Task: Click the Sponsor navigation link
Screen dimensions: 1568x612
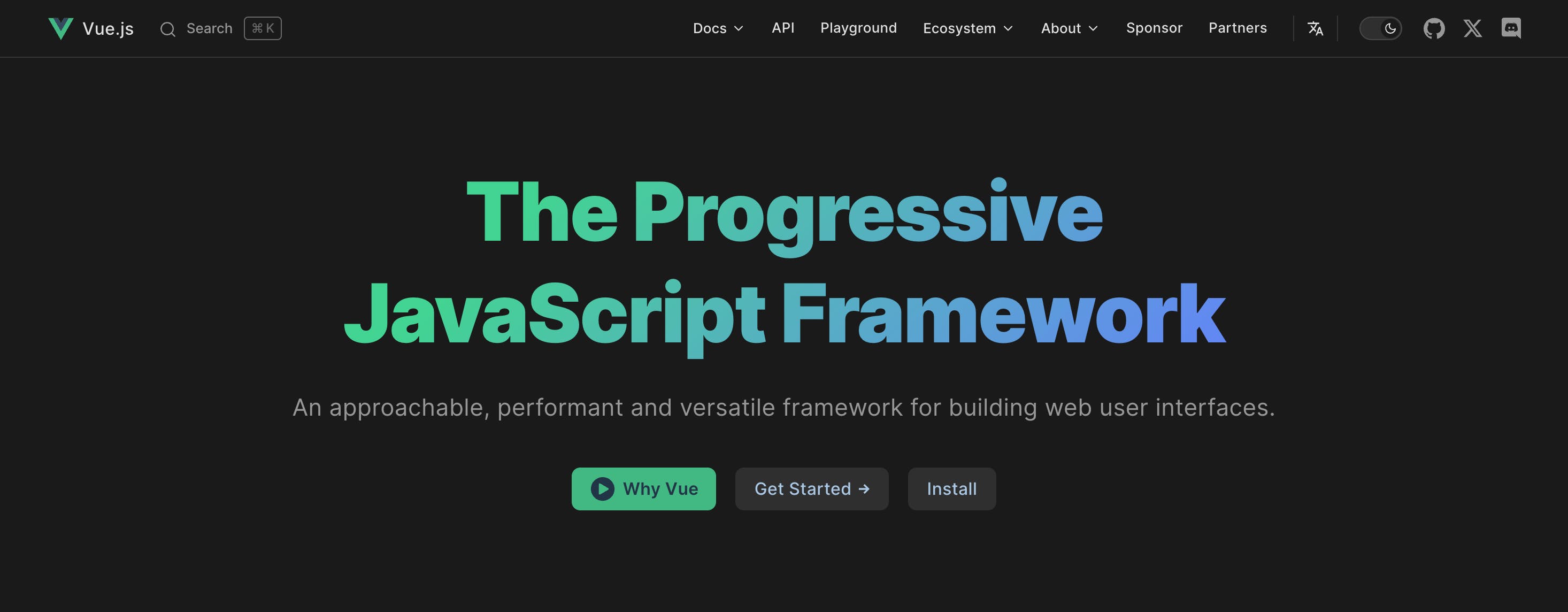Action: (x=1155, y=28)
